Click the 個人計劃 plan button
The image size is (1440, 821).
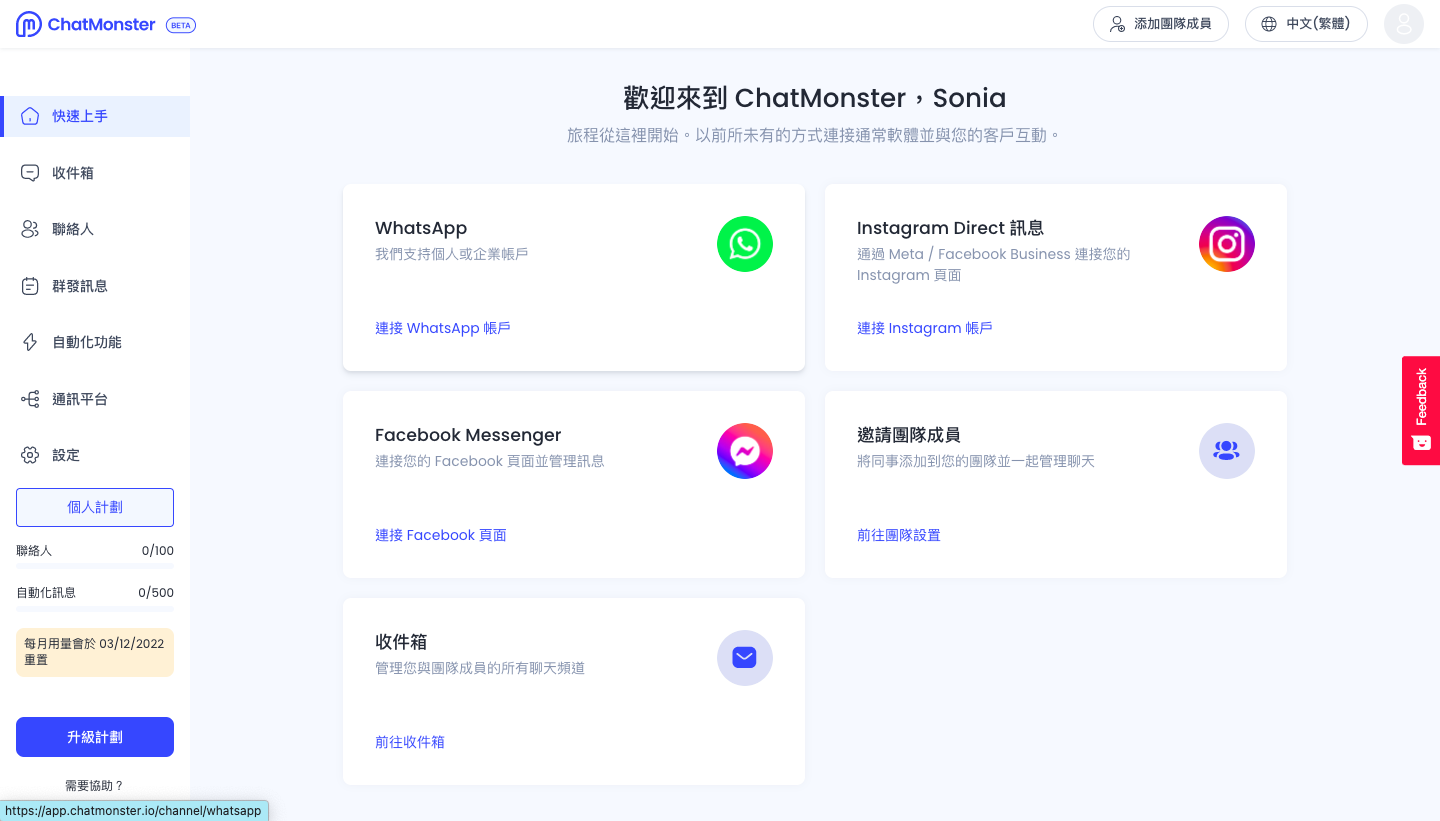click(x=95, y=507)
